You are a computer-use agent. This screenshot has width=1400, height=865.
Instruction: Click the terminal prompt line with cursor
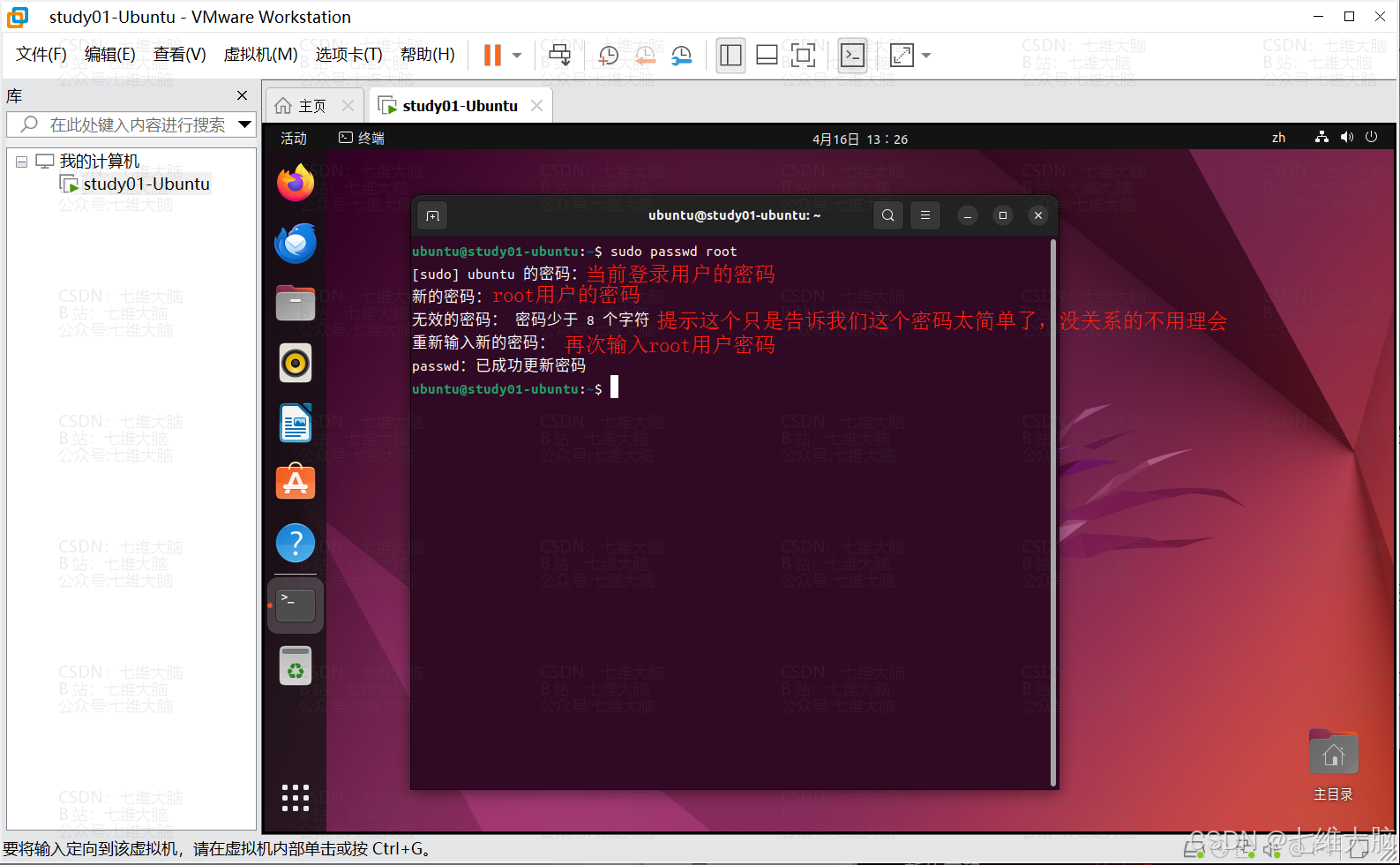[x=515, y=388]
